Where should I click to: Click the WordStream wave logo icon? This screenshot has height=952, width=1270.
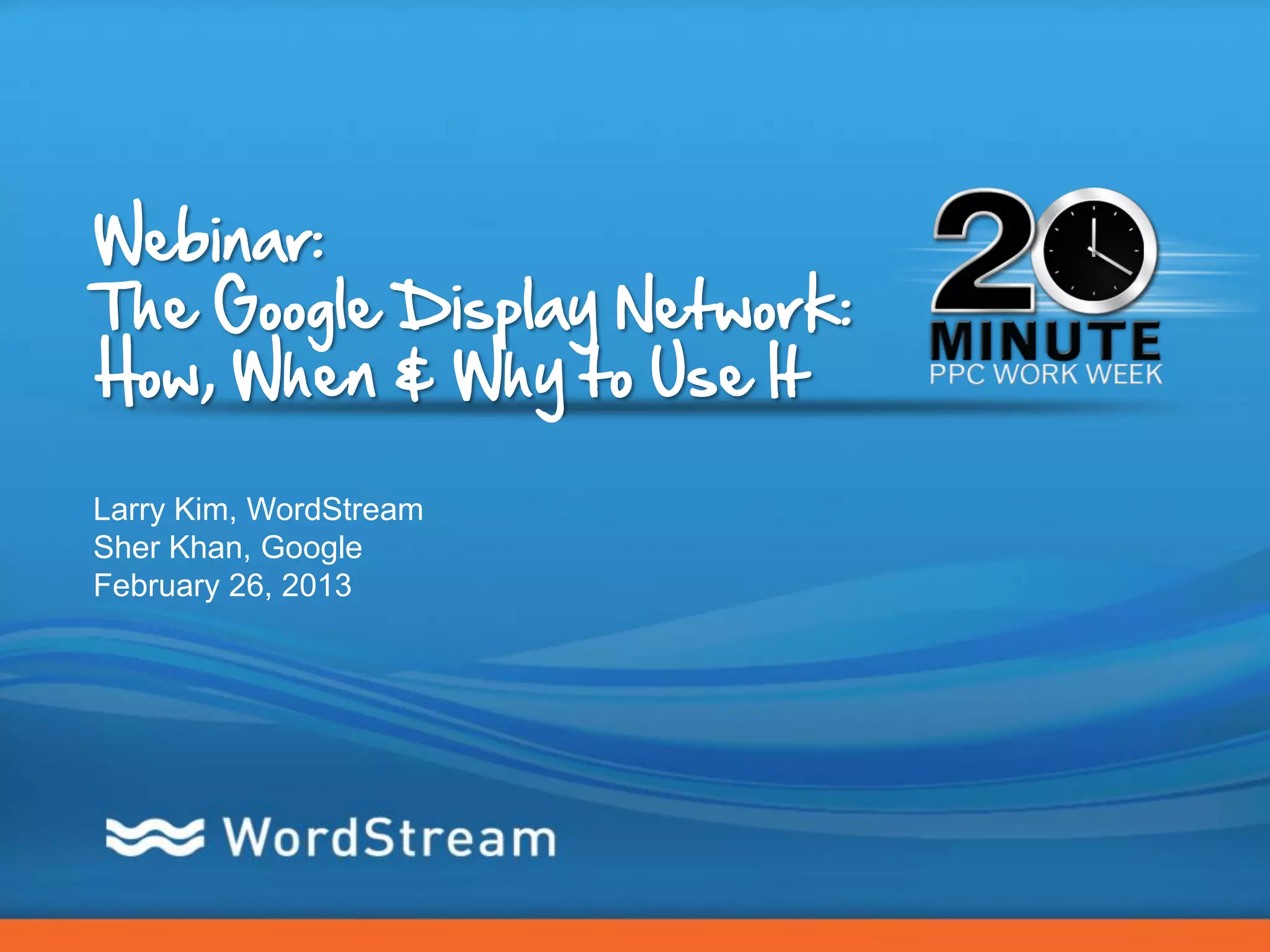point(154,838)
